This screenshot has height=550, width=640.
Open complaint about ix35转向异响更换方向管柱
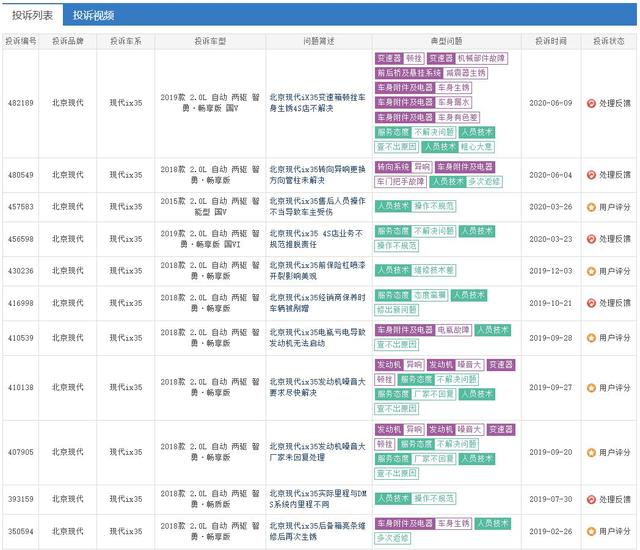[x=317, y=175]
